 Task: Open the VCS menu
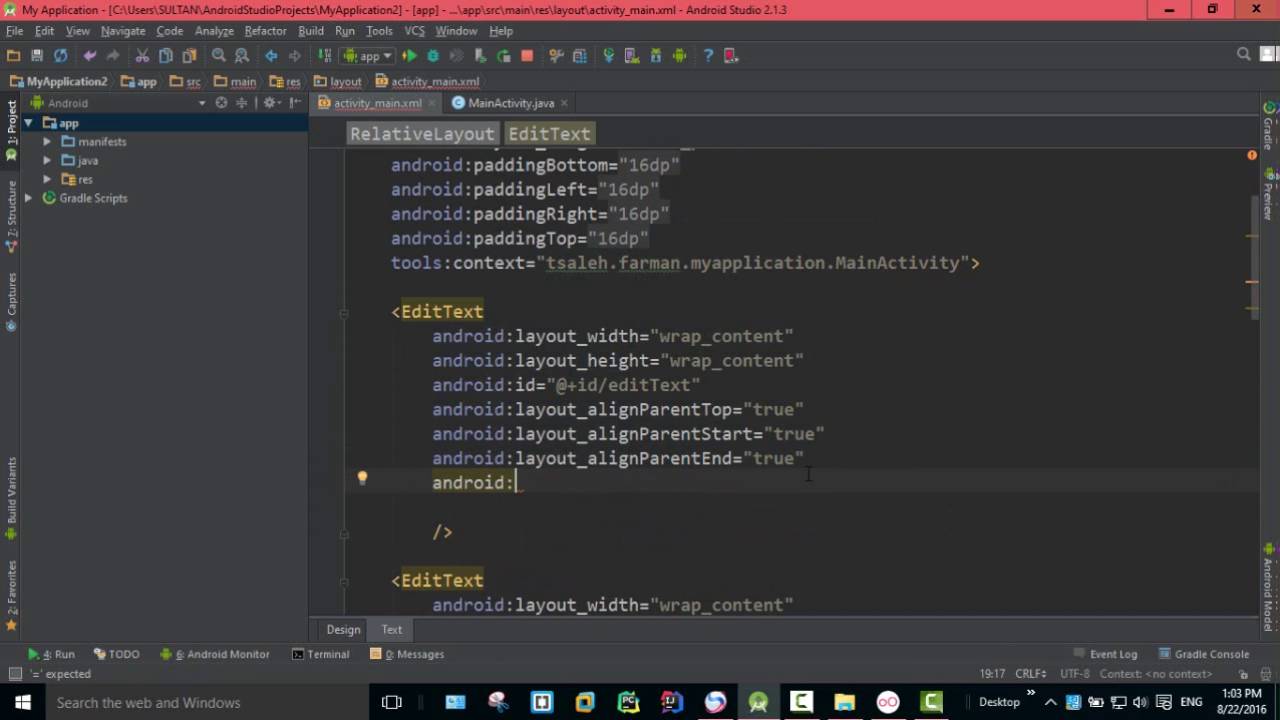point(414,31)
